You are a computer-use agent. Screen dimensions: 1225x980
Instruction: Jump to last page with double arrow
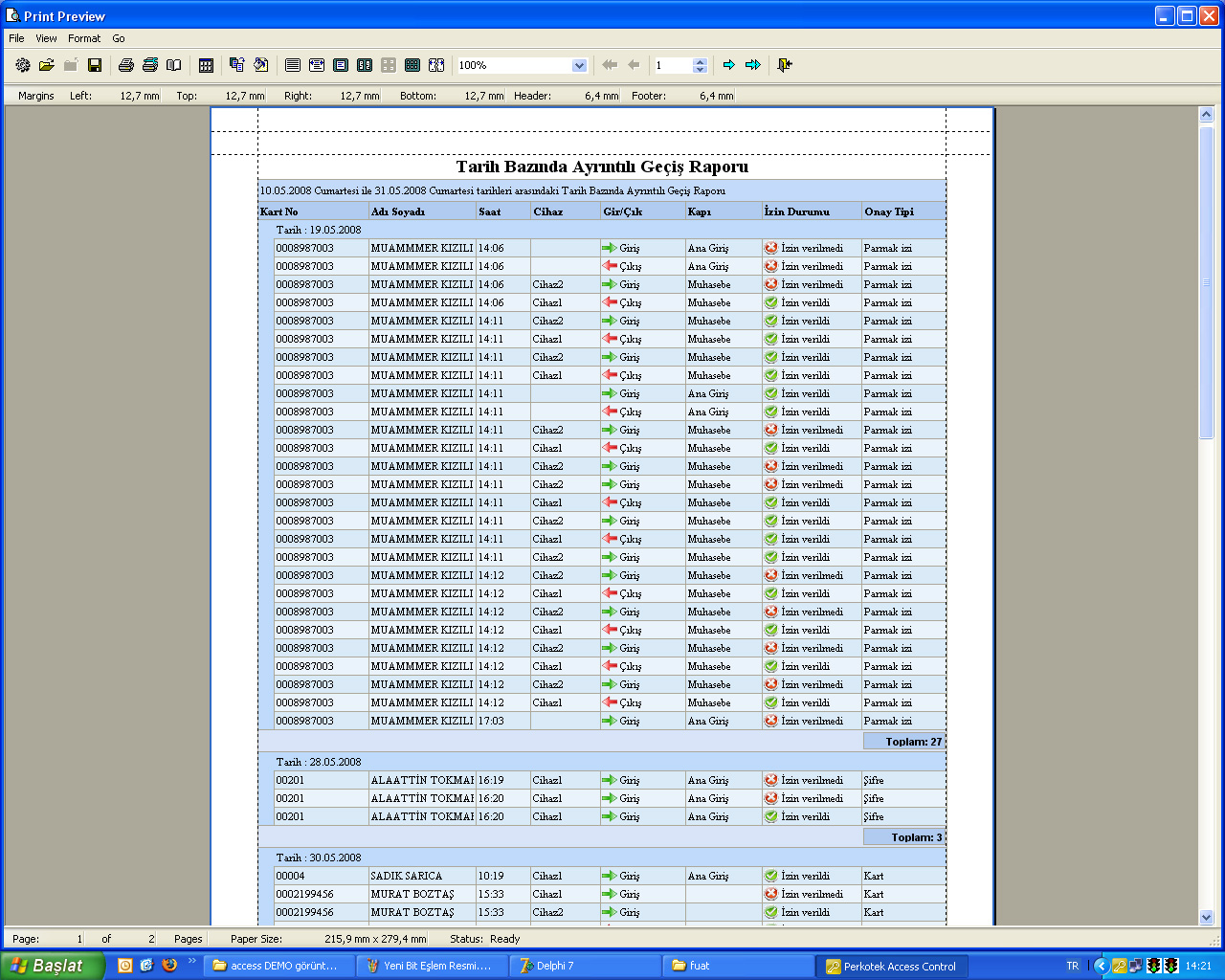point(753,65)
